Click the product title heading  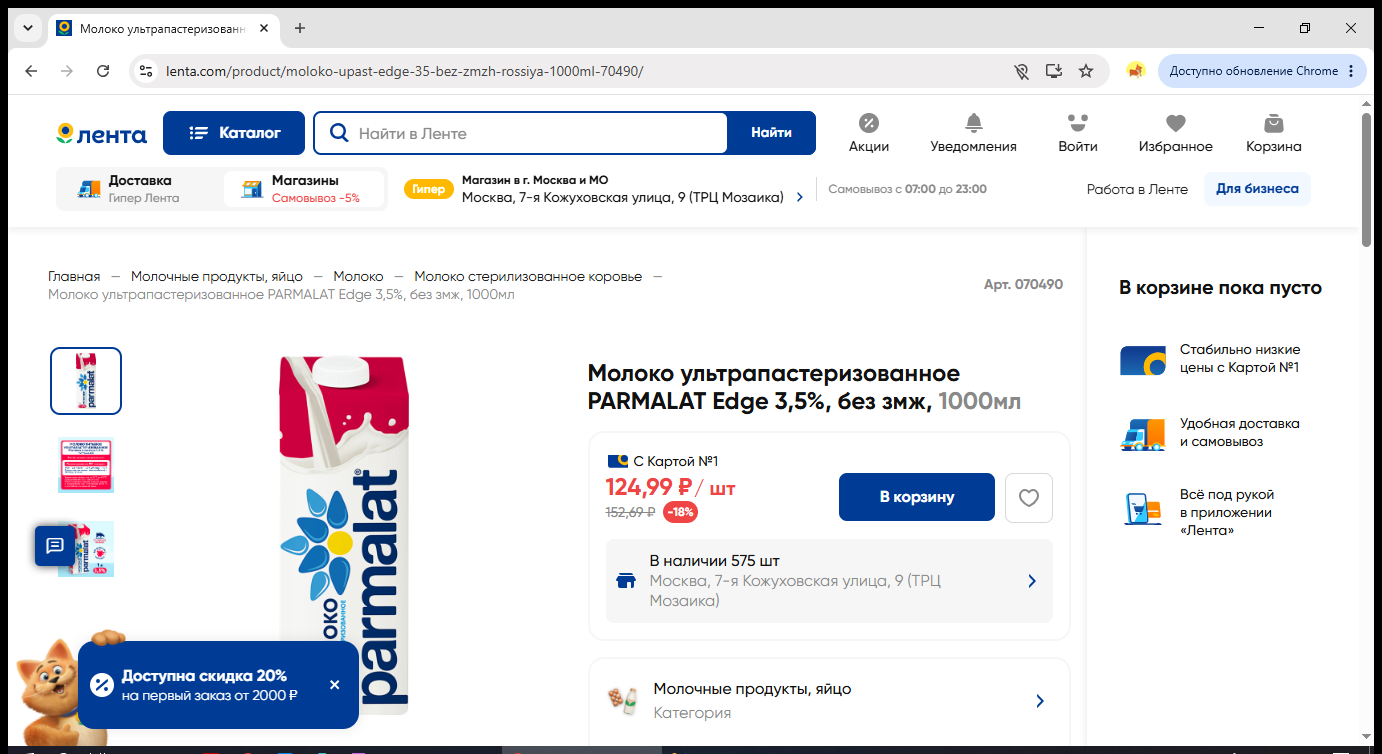point(804,388)
